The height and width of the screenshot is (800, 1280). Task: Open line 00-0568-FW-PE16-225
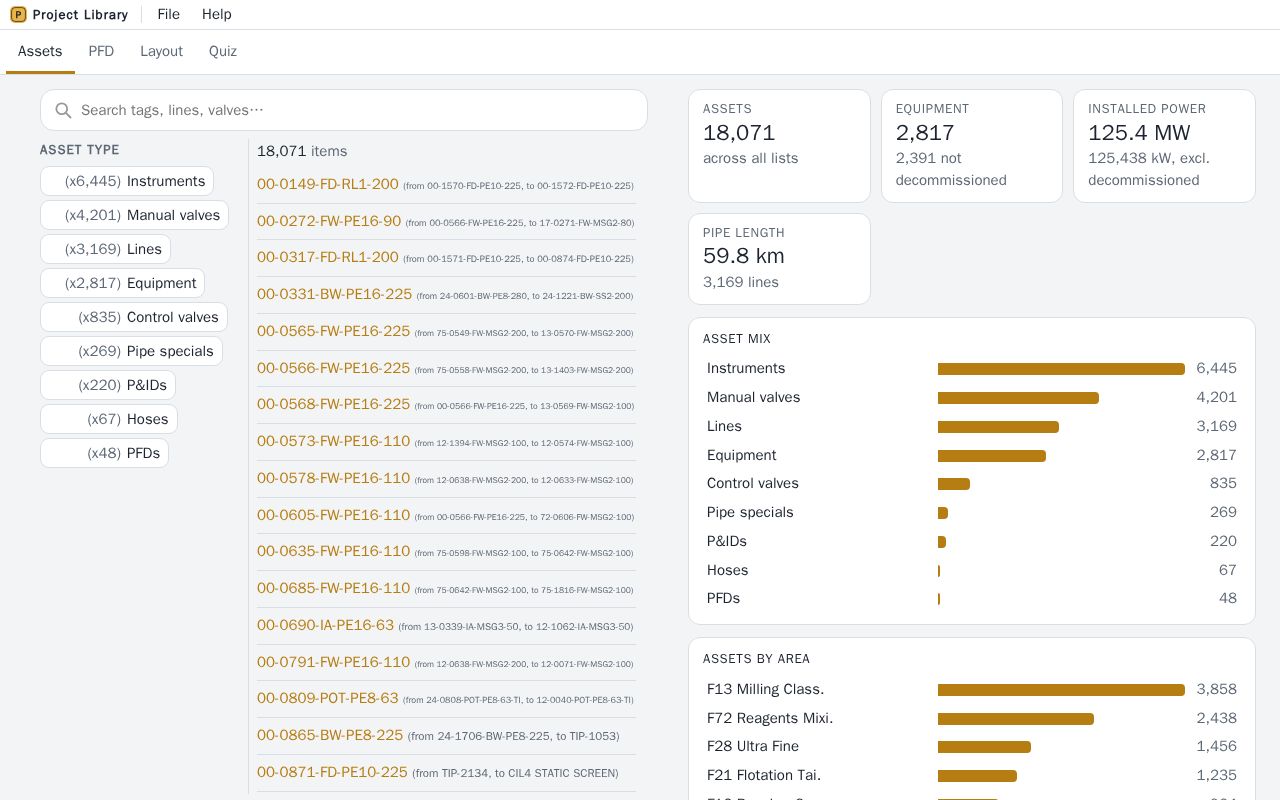[x=334, y=404]
